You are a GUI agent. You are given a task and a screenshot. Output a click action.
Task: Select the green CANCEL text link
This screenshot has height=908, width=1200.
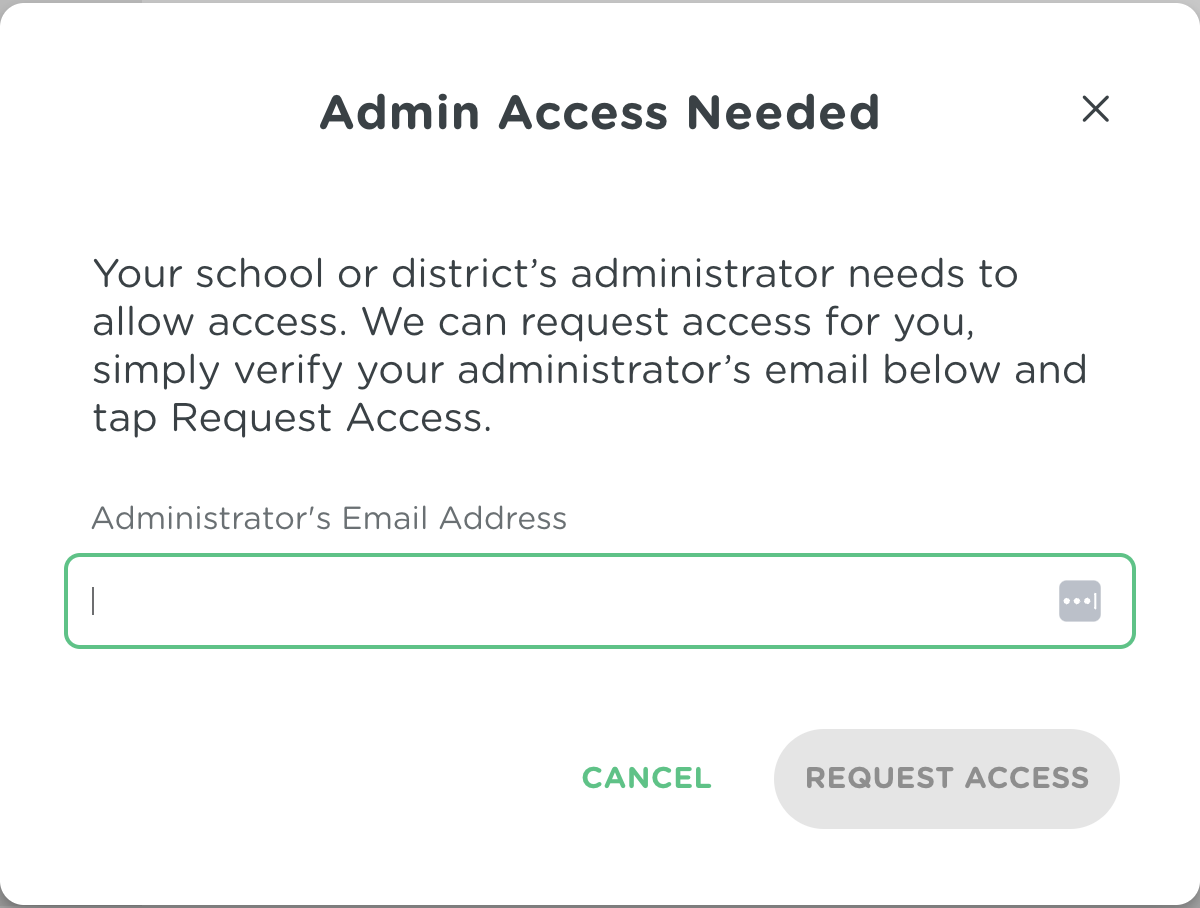point(646,778)
